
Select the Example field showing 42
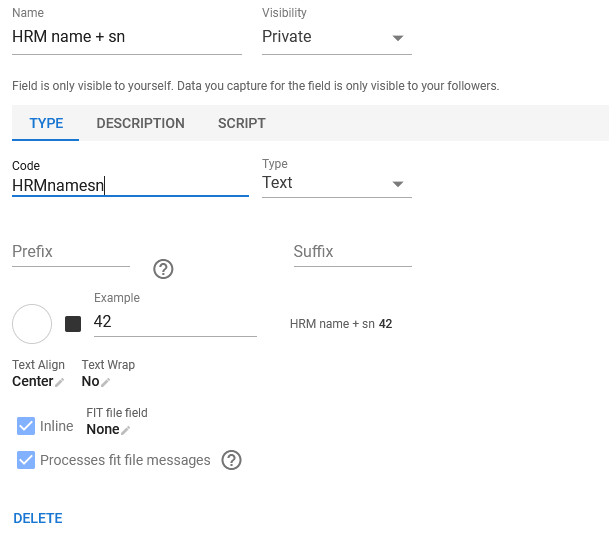click(175, 322)
